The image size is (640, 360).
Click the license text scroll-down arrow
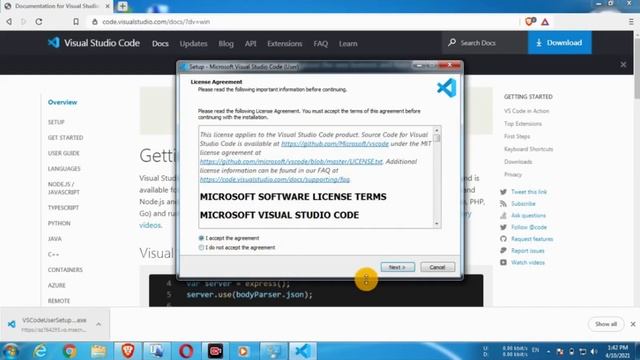(437, 224)
